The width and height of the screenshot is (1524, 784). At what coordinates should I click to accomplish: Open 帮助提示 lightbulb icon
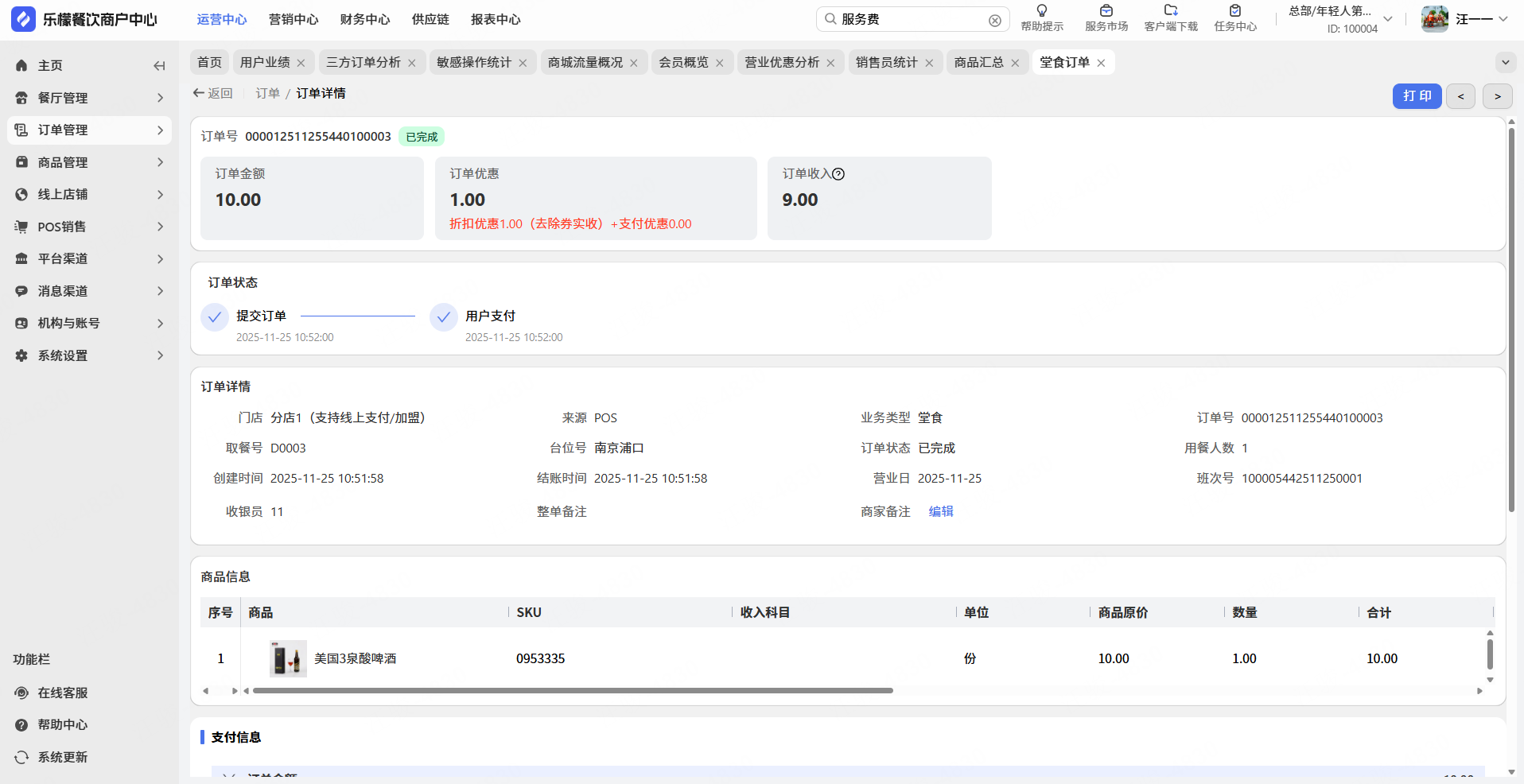tap(1042, 11)
